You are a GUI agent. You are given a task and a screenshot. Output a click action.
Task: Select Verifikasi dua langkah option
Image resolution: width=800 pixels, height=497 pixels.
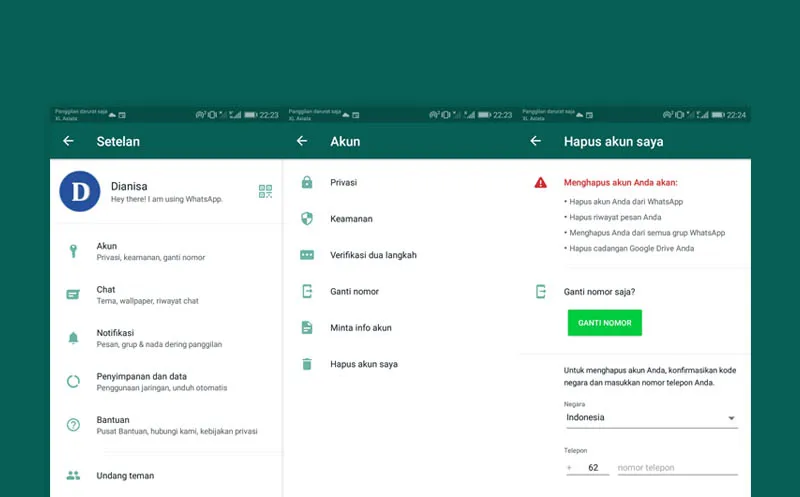373,255
